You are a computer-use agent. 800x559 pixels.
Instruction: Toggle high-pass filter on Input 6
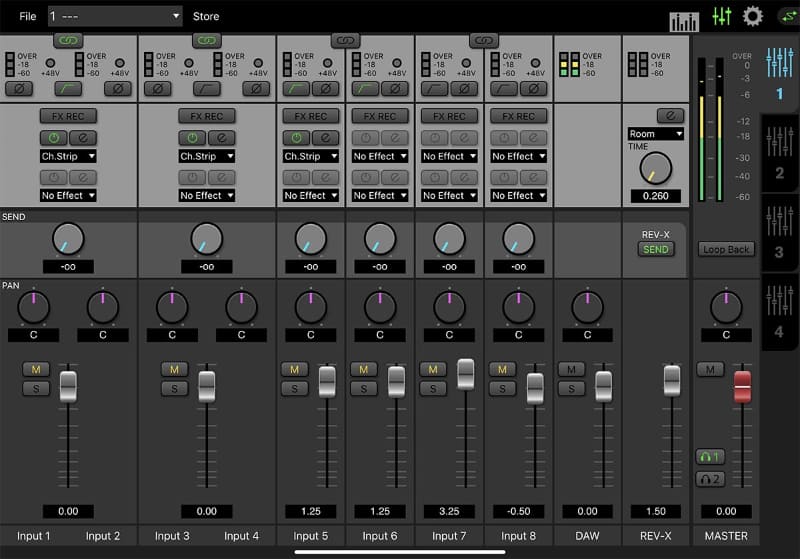click(x=365, y=89)
